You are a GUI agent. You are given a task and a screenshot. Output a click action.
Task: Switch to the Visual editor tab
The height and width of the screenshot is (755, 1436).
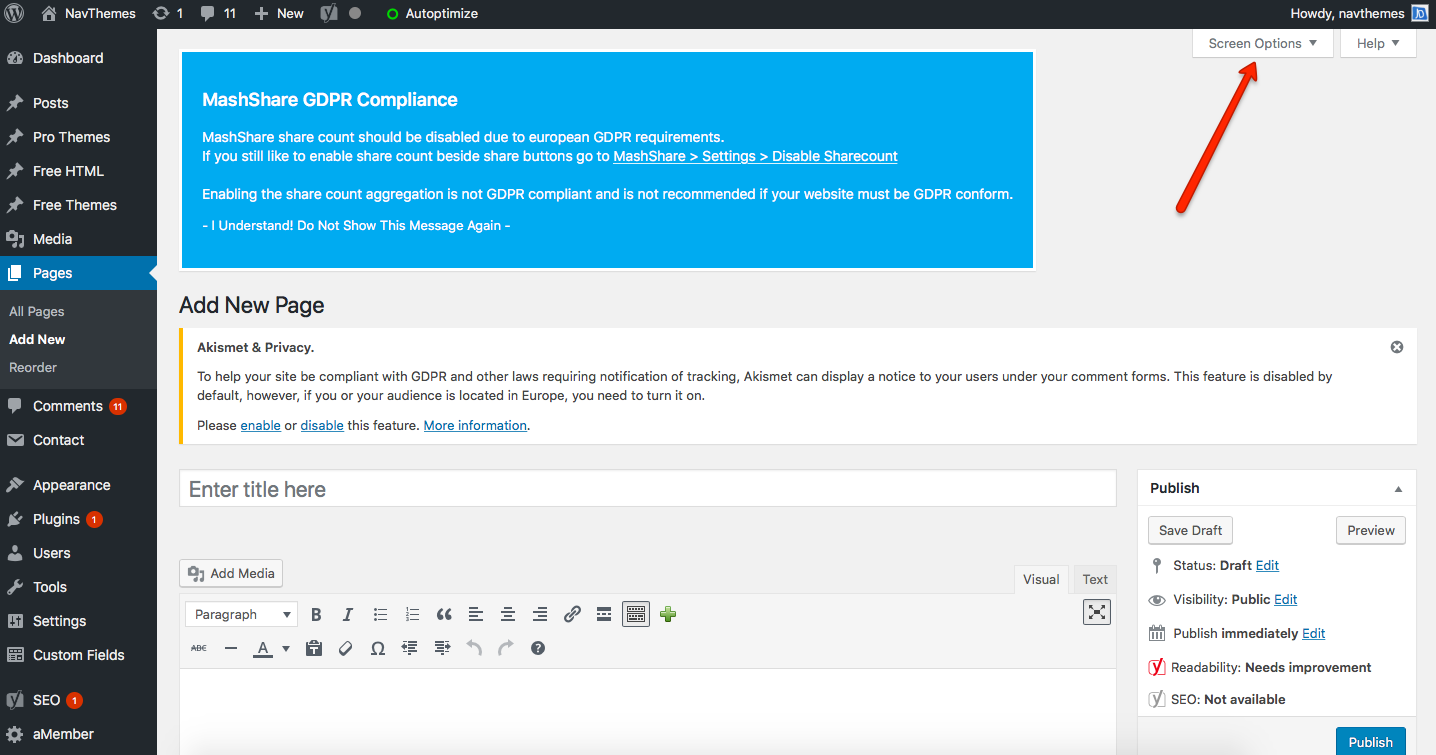[x=1041, y=579]
